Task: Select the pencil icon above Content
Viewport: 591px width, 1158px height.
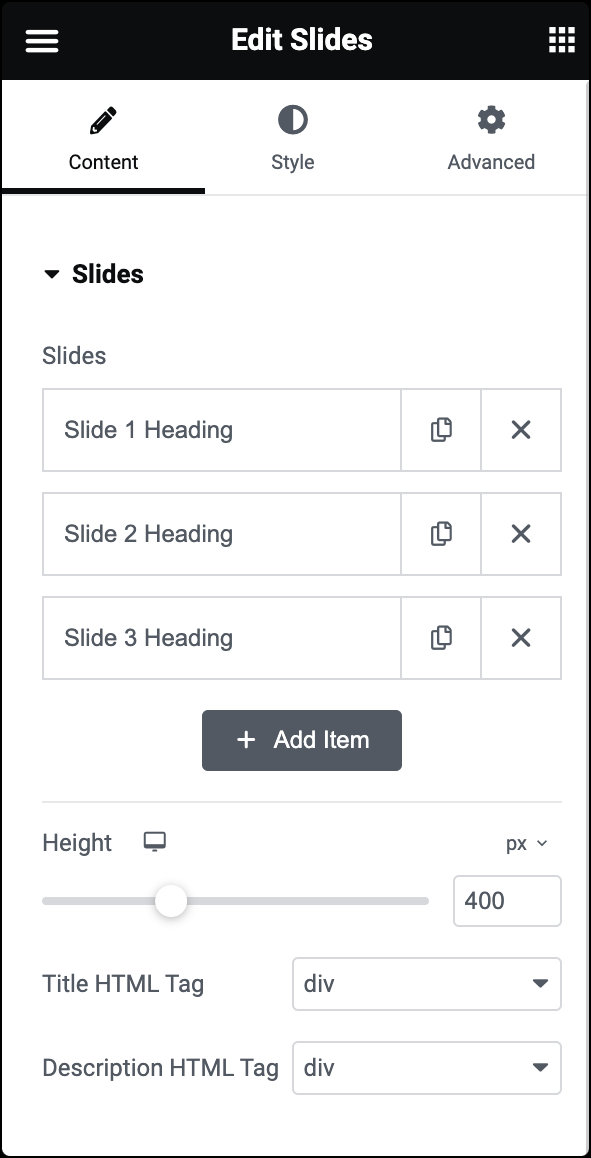Action: pos(103,119)
